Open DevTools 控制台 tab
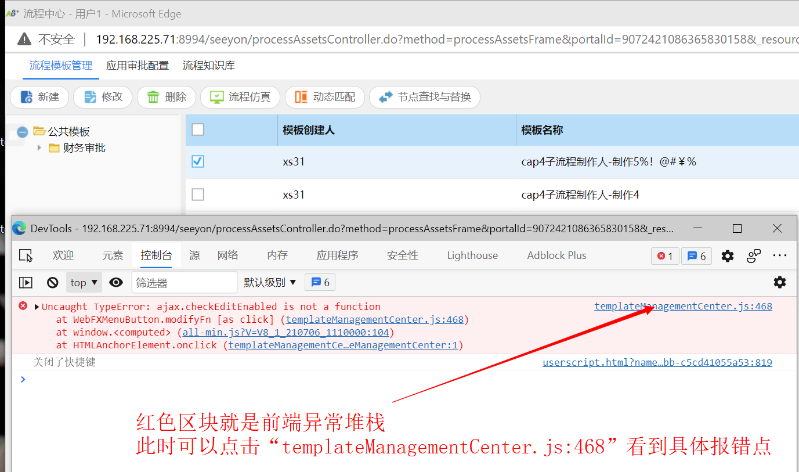Image resolution: width=799 pixels, height=472 pixels. [156, 255]
